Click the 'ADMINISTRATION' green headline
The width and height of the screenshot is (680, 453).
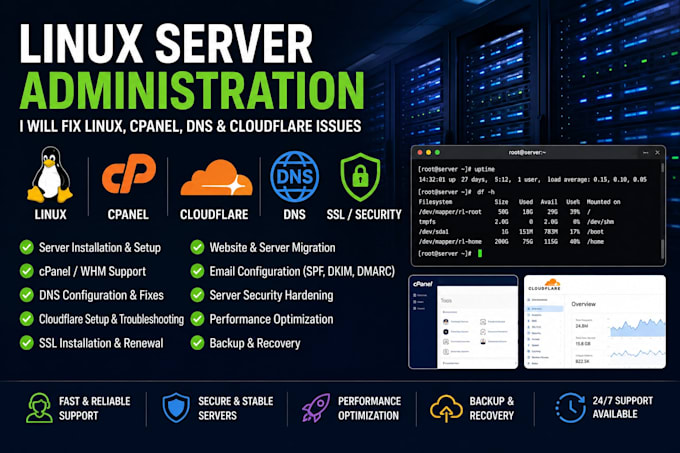(192, 91)
